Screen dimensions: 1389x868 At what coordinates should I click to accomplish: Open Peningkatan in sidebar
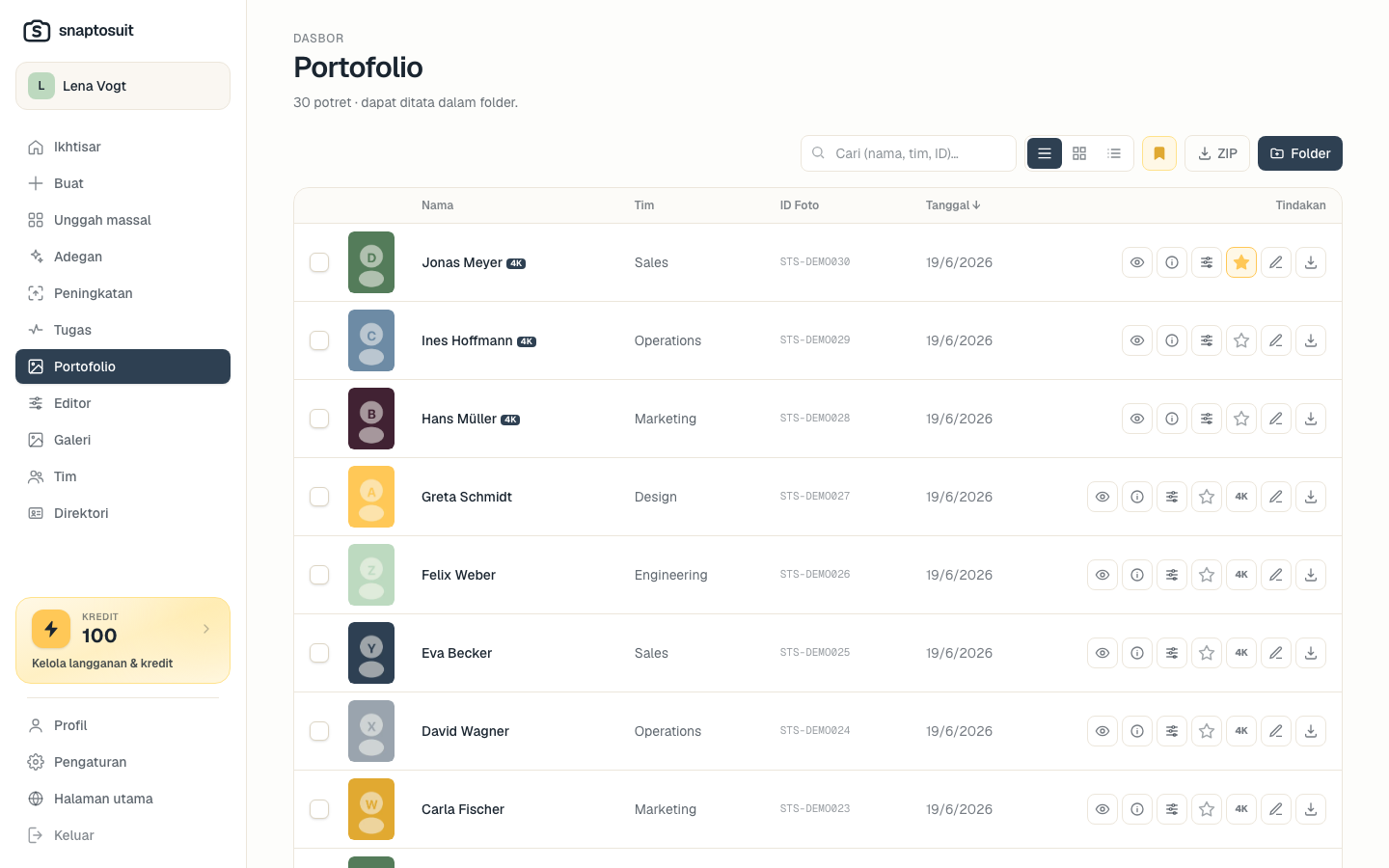tap(123, 293)
